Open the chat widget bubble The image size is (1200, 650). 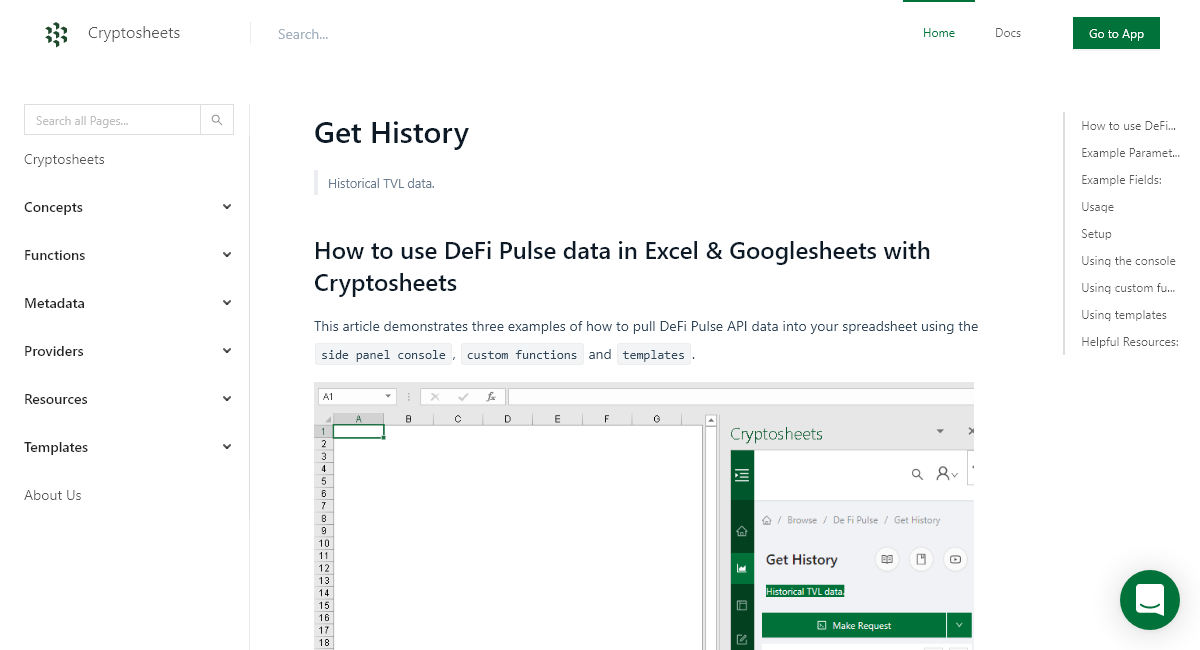point(1149,600)
